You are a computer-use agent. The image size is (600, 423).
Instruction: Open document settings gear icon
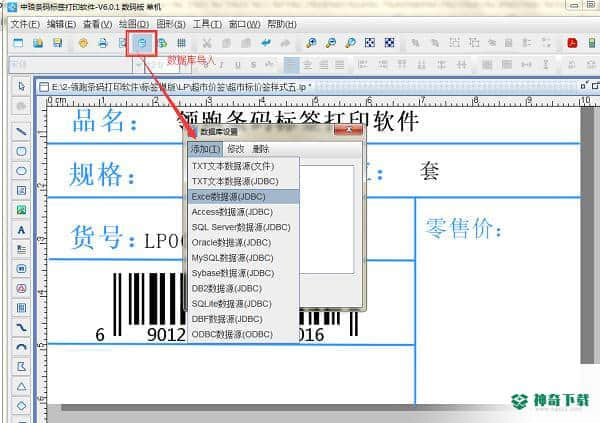(83, 43)
